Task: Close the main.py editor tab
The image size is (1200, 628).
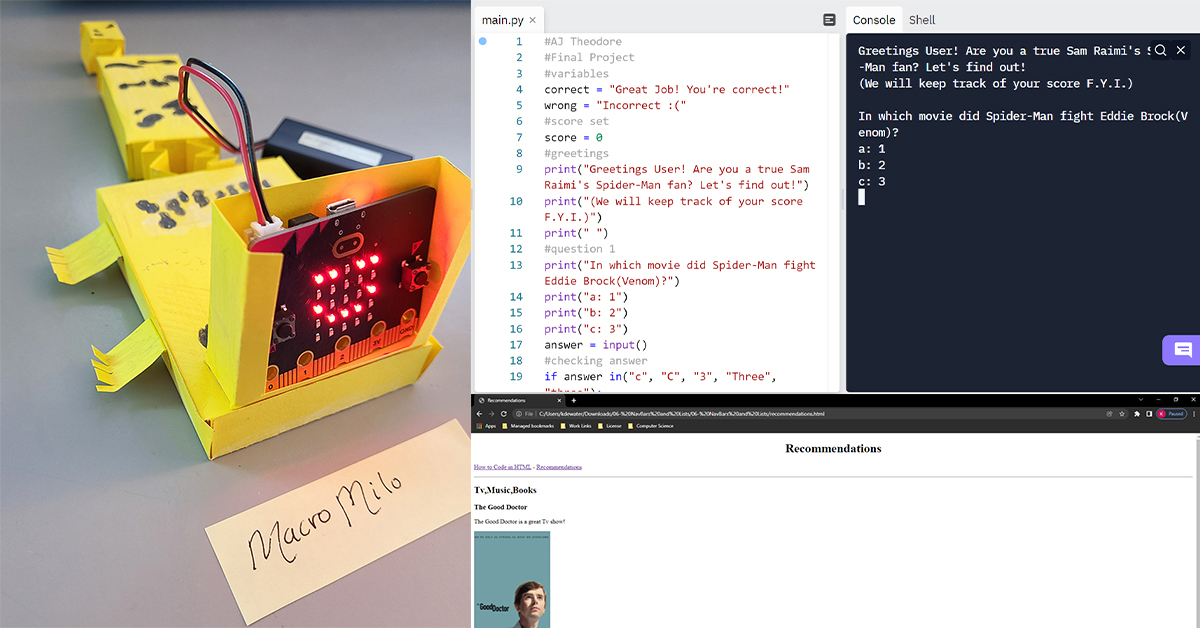Action: point(533,20)
